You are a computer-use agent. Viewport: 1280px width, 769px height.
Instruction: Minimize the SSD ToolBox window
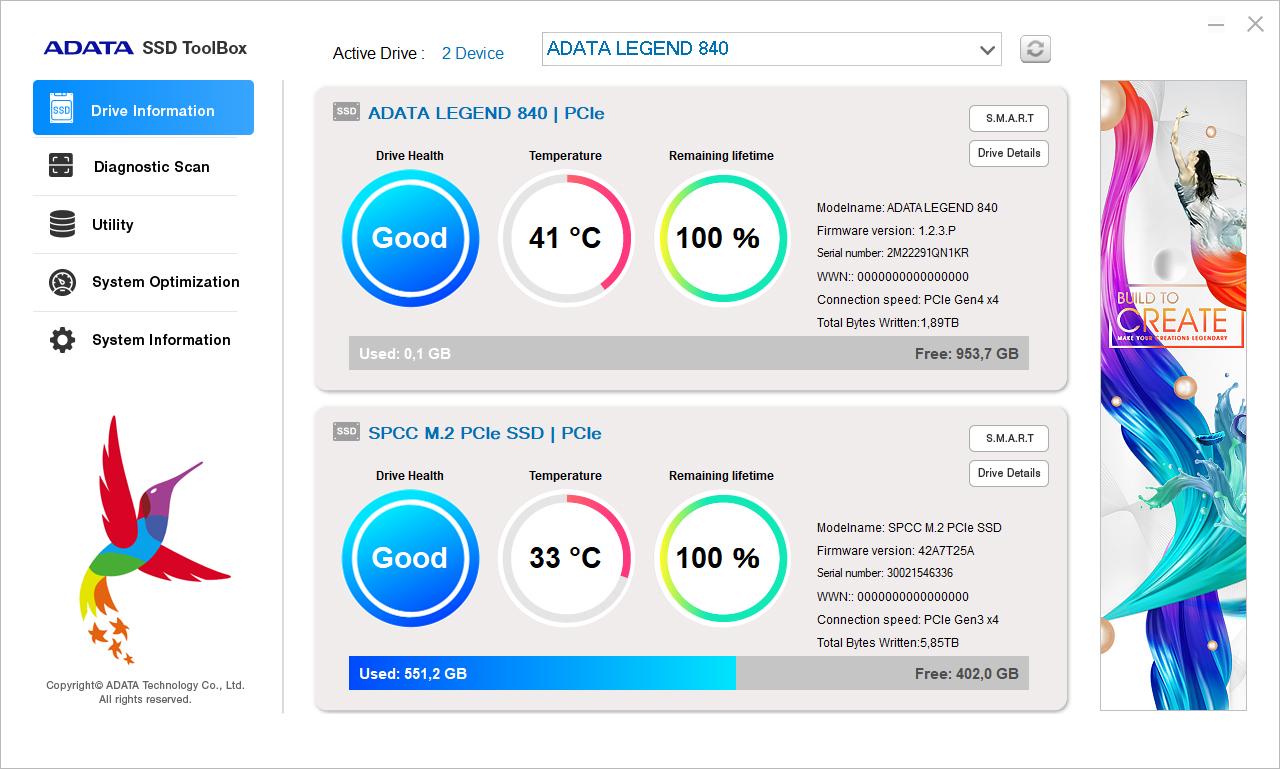(x=1216, y=25)
